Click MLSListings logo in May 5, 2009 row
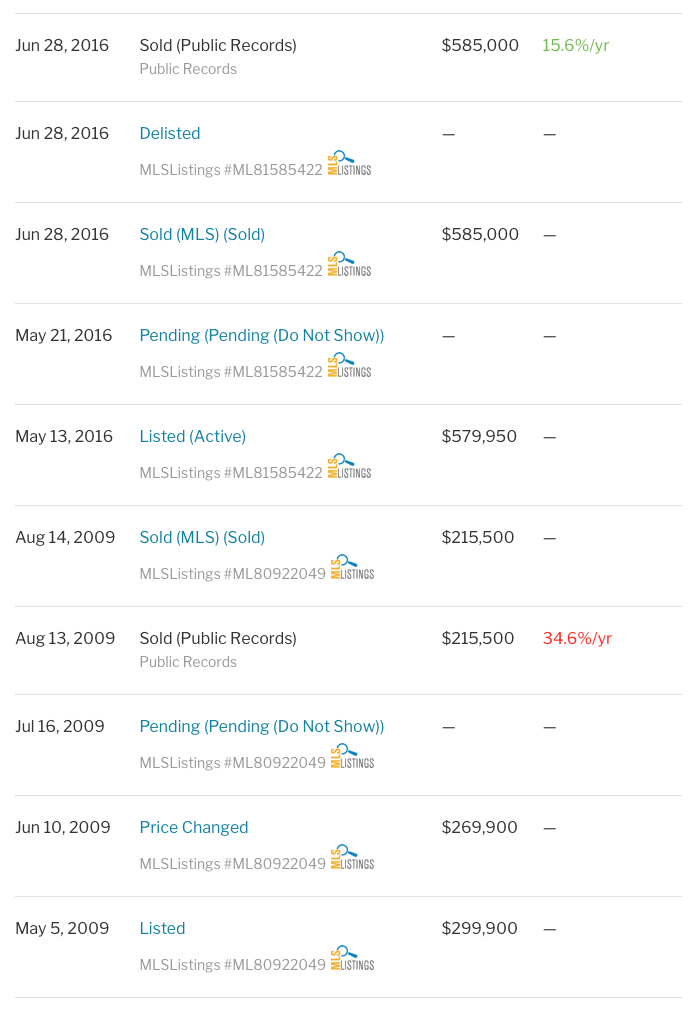 point(353,959)
